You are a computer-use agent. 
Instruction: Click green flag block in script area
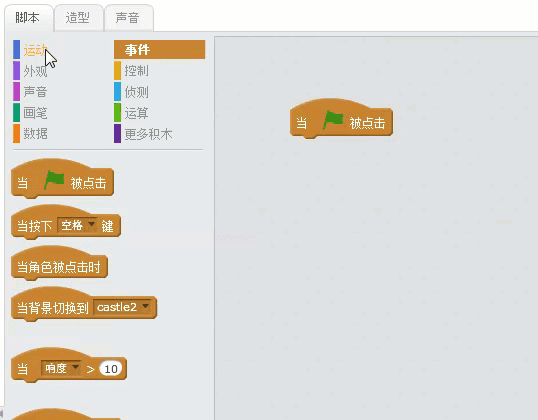[x=341, y=119]
